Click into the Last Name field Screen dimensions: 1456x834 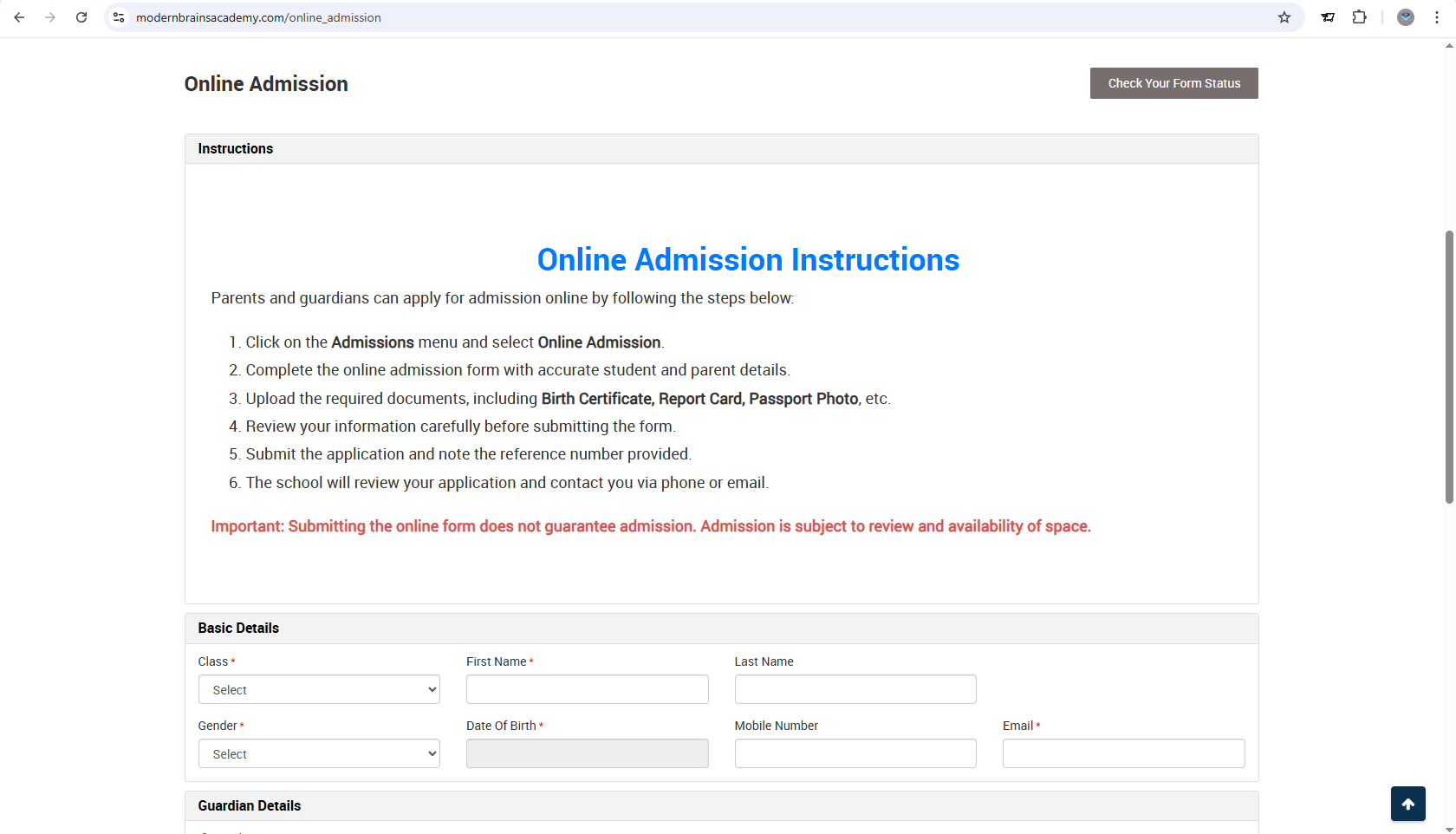(855, 690)
